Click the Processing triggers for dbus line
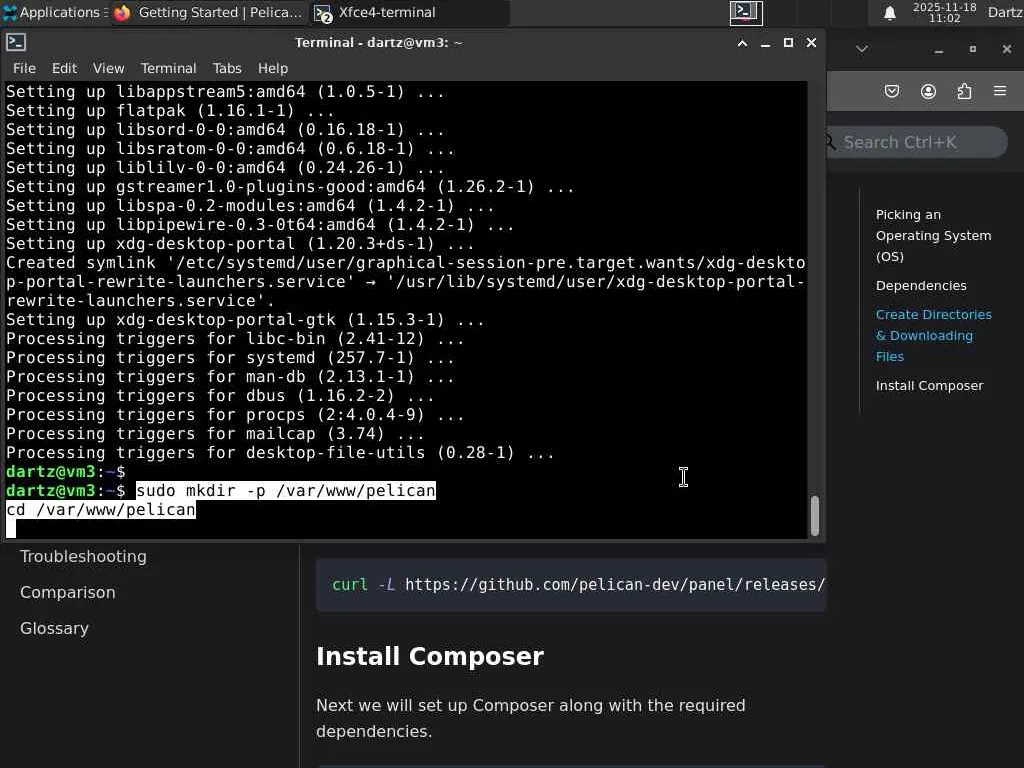1024x768 pixels. (x=220, y=396)
